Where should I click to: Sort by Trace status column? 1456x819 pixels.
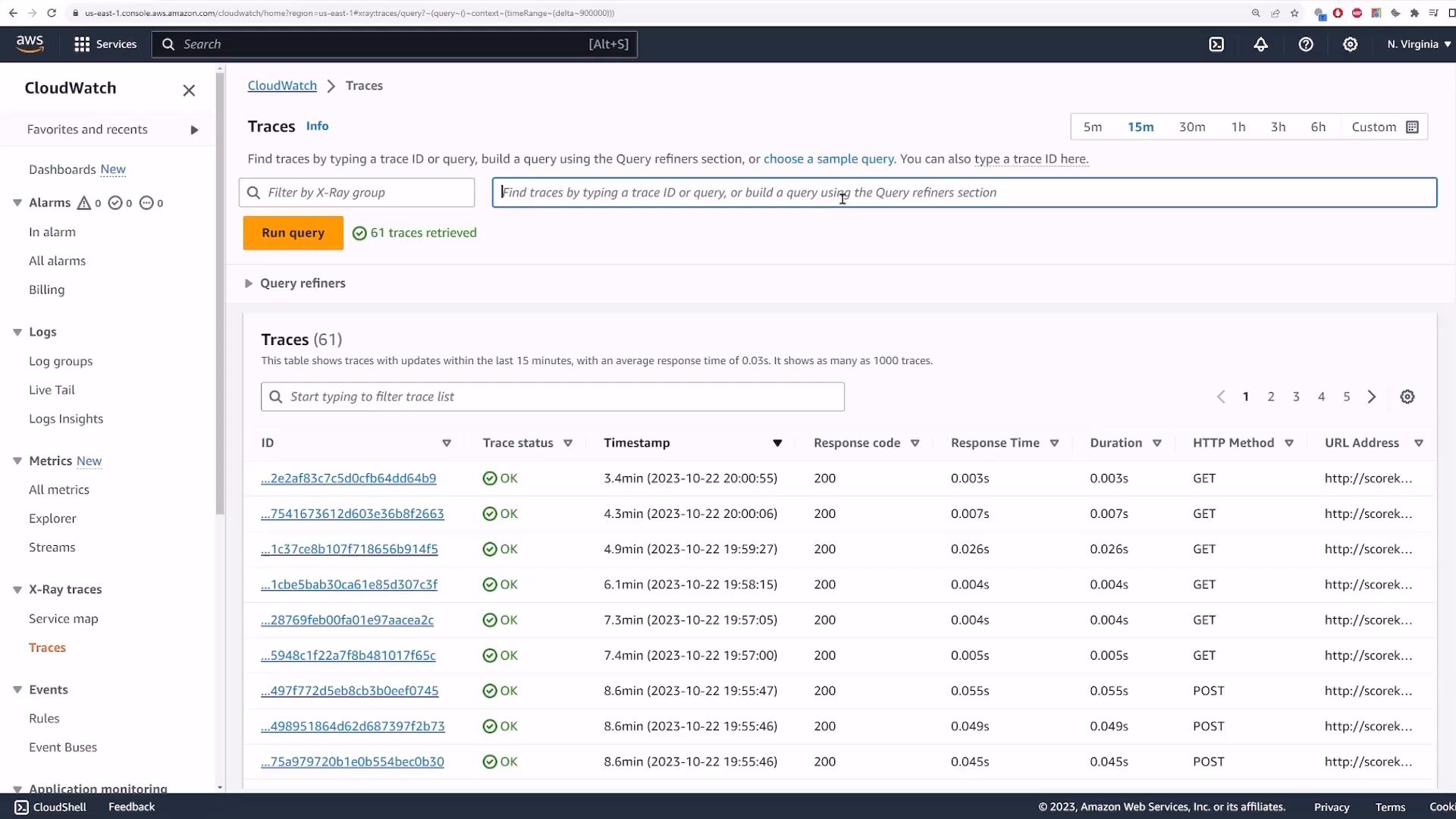[x=568, y=443]
